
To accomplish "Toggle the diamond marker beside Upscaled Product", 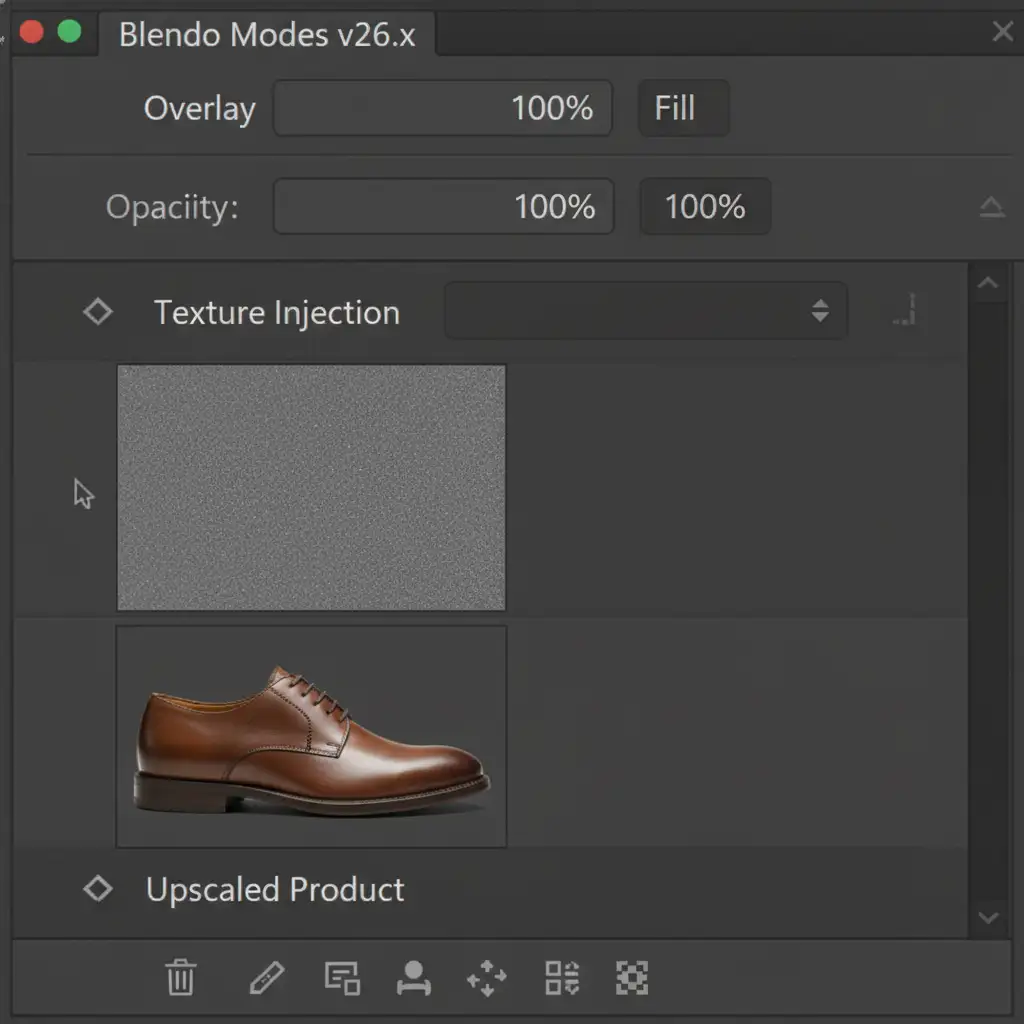I will 97,888.
